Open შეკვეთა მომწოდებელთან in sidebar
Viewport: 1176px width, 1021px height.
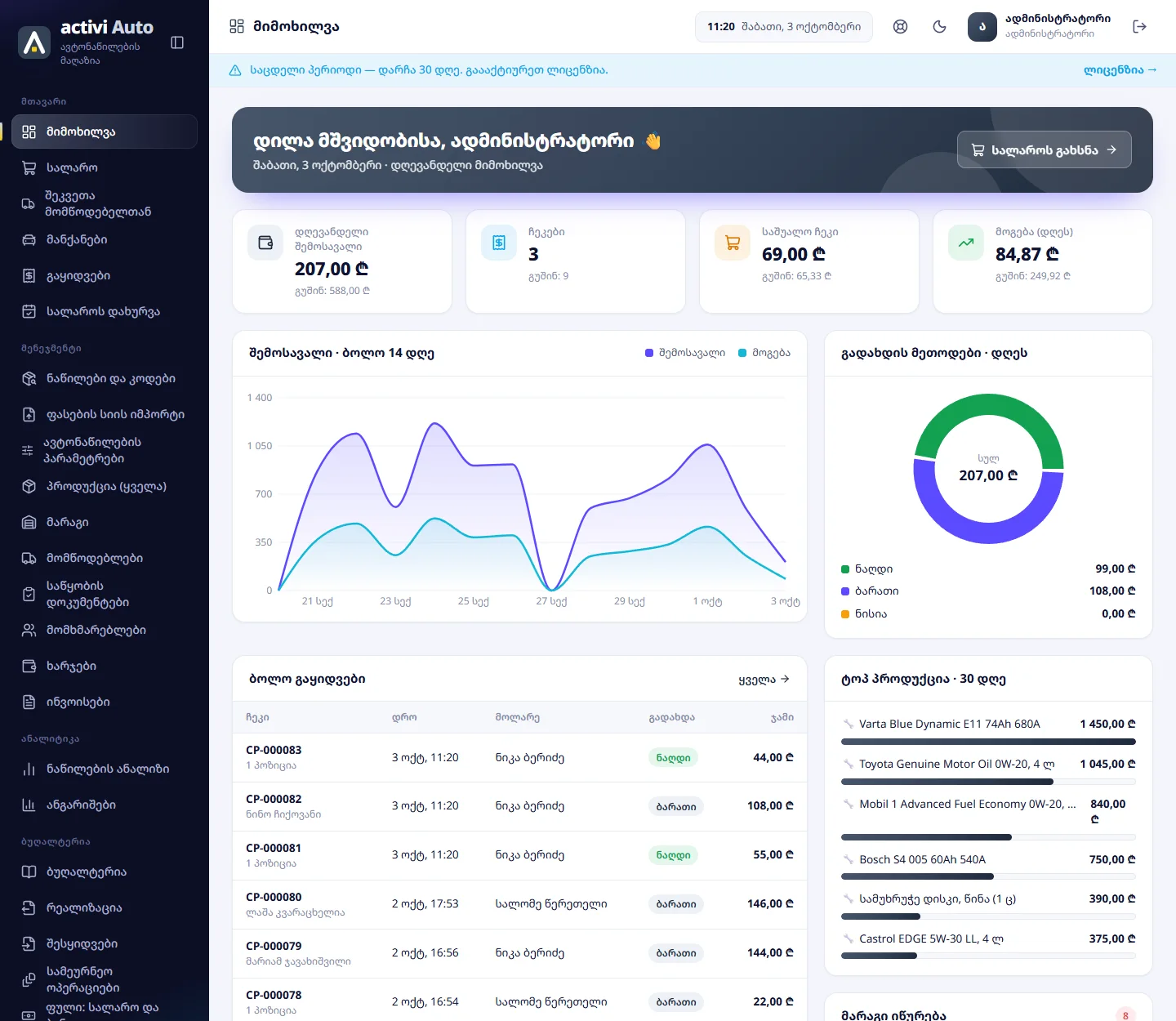click(x=105, y=203)
